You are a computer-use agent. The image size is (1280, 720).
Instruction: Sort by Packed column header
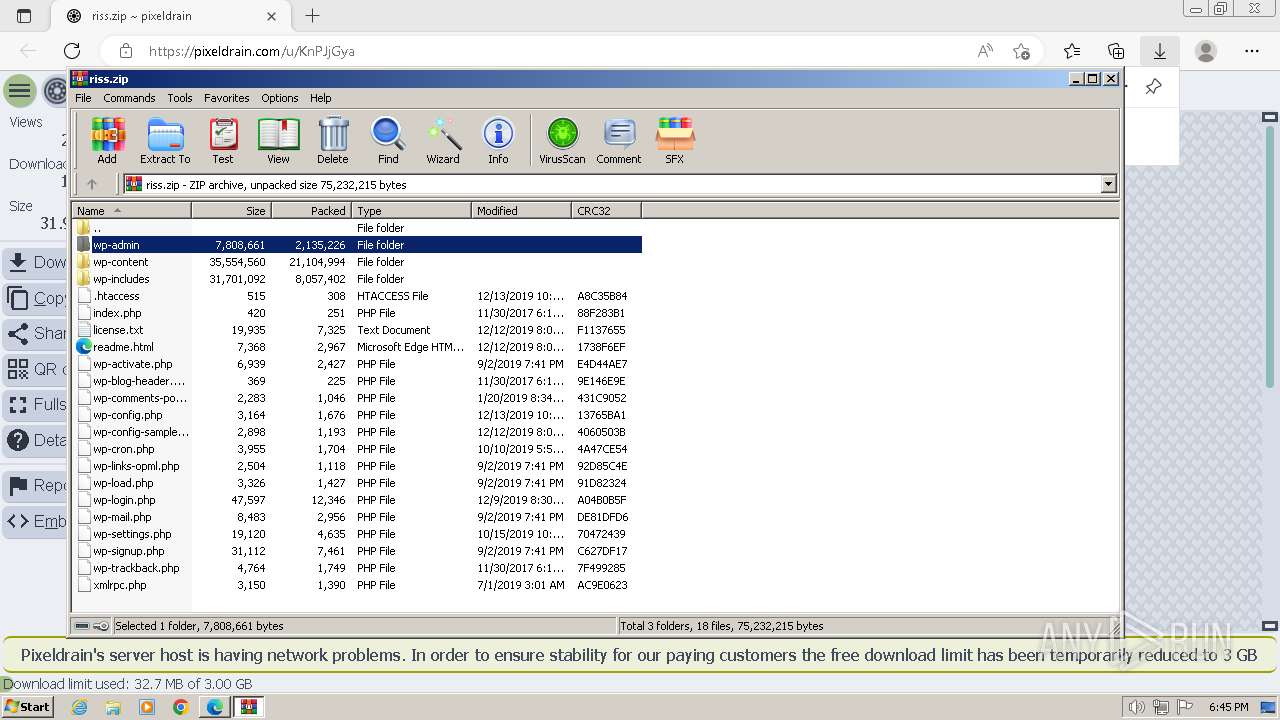point(311,211)
